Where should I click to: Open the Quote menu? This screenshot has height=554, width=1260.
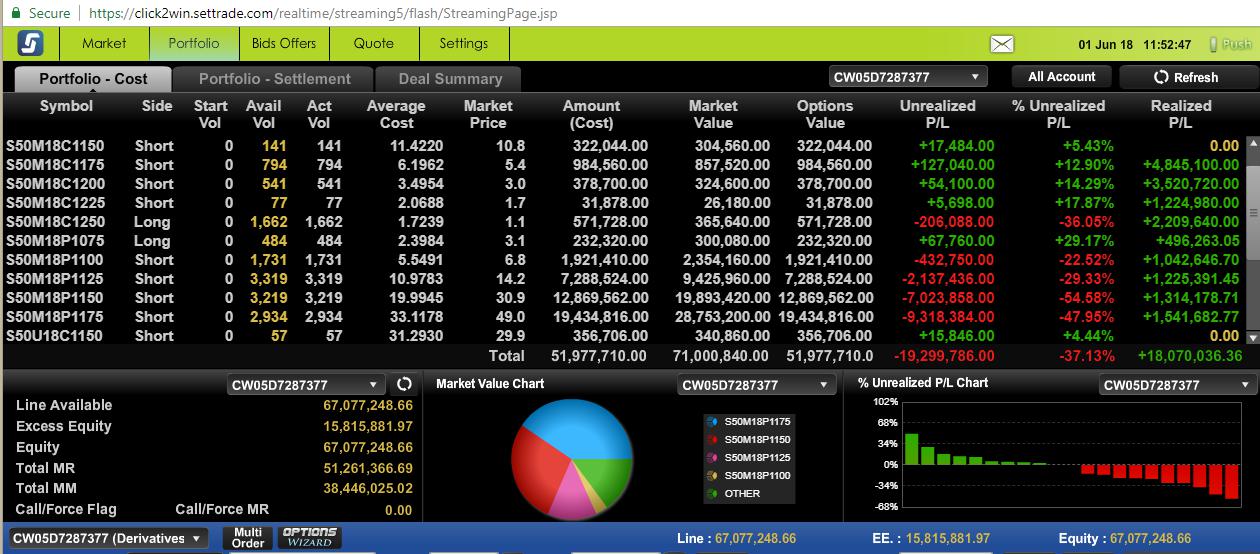(374, 44)
